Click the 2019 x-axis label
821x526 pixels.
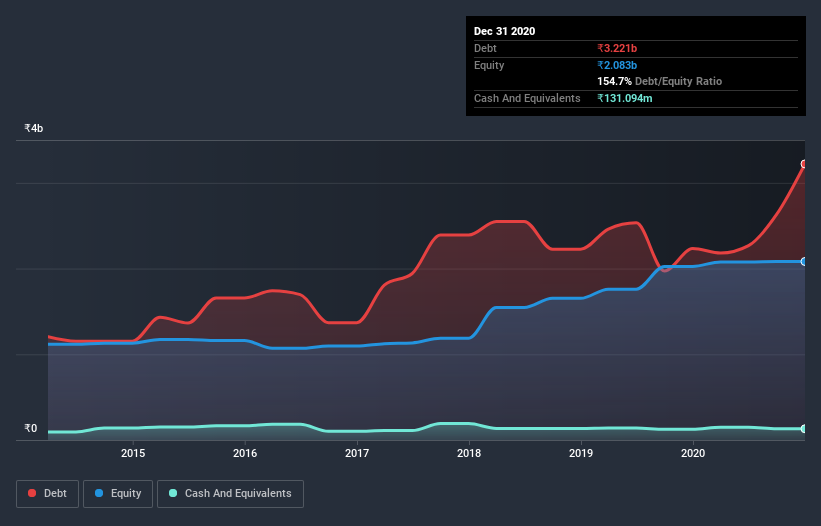pyautogui.click(x=581, y=453)
